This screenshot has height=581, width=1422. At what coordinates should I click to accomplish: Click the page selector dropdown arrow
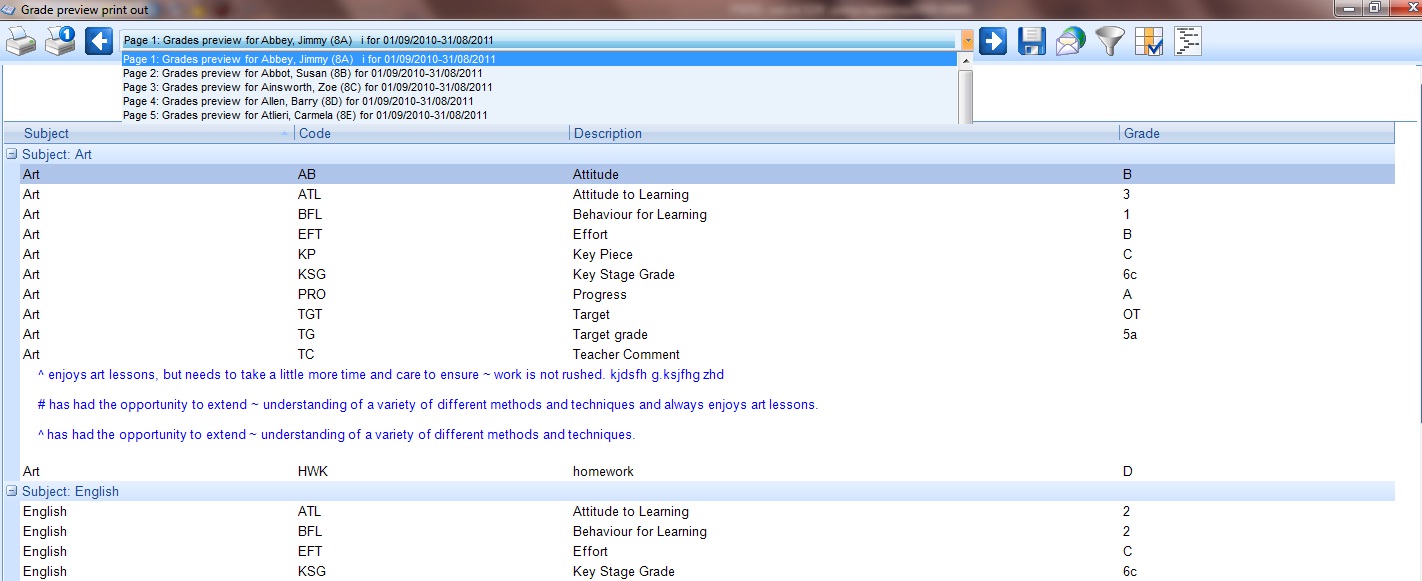click(x=967, y=41)
